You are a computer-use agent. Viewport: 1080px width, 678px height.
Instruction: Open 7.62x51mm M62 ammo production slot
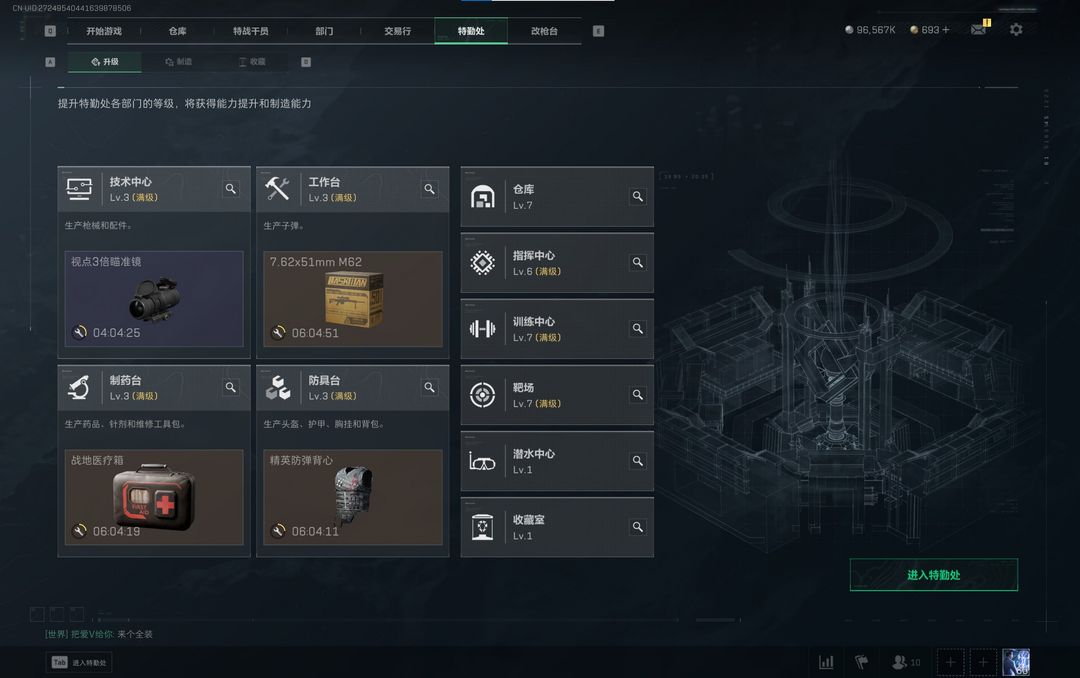(353, 298)
